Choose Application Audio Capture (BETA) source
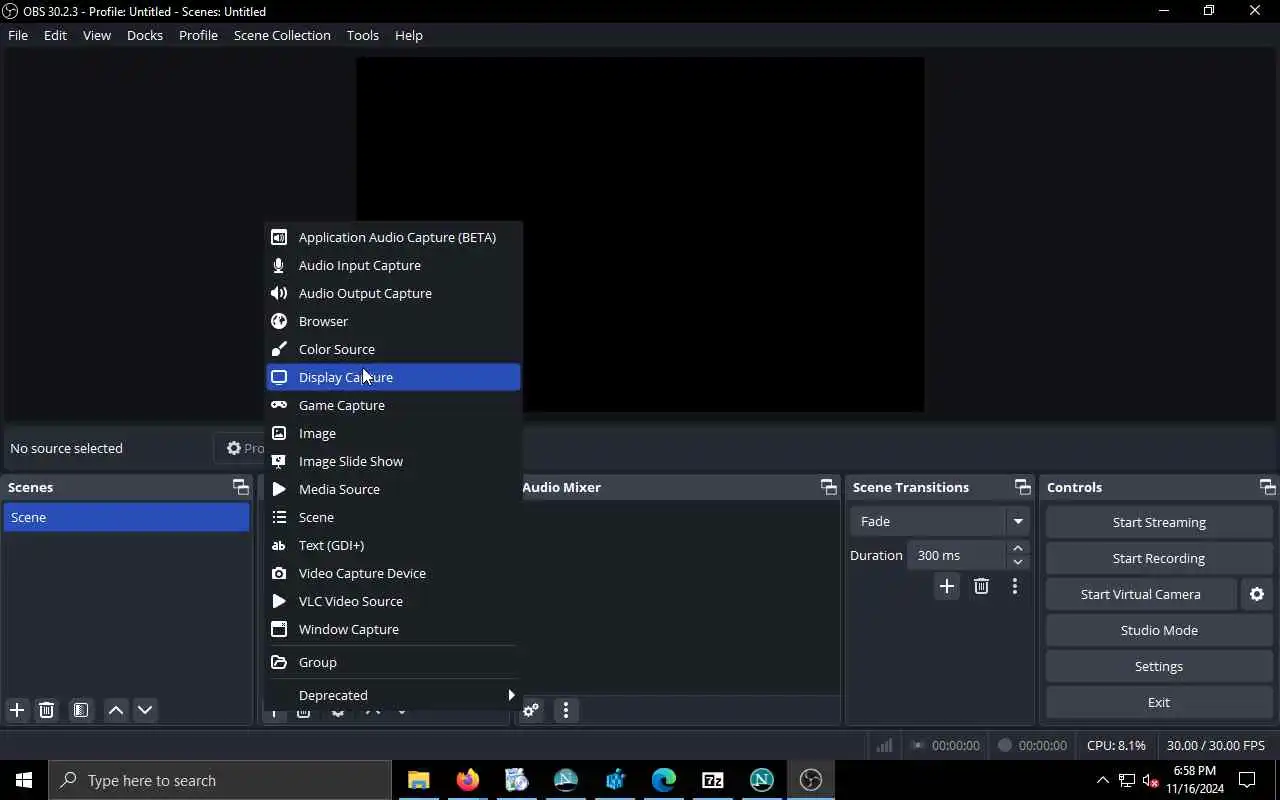Viewport: 1280px width, 800px height. pos(393,237)
